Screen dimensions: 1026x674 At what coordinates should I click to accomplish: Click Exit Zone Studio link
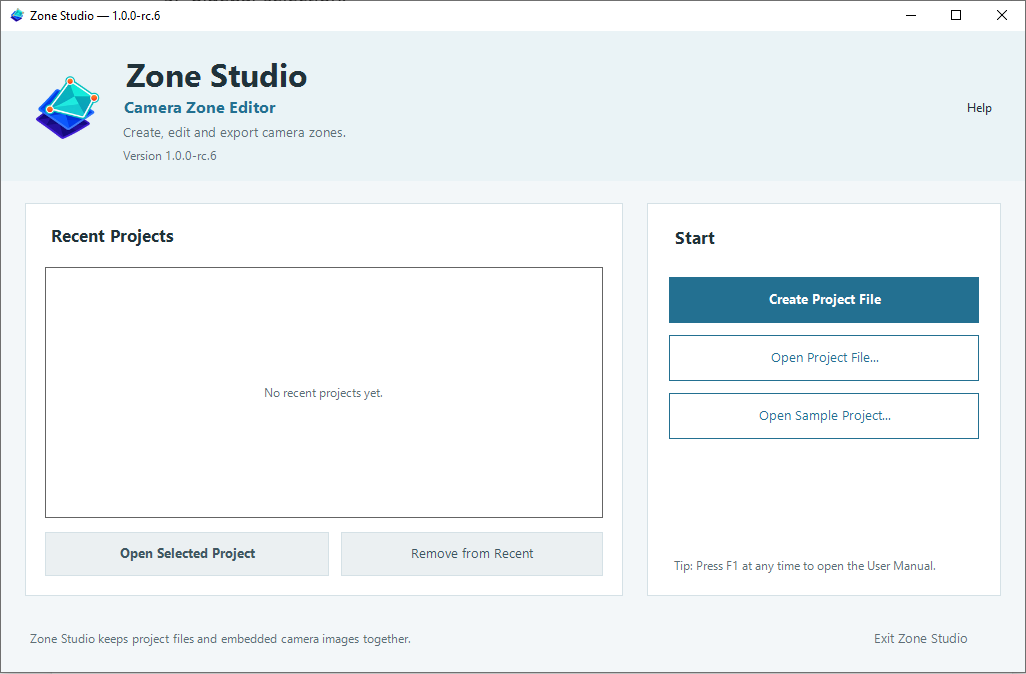point(920,639)
